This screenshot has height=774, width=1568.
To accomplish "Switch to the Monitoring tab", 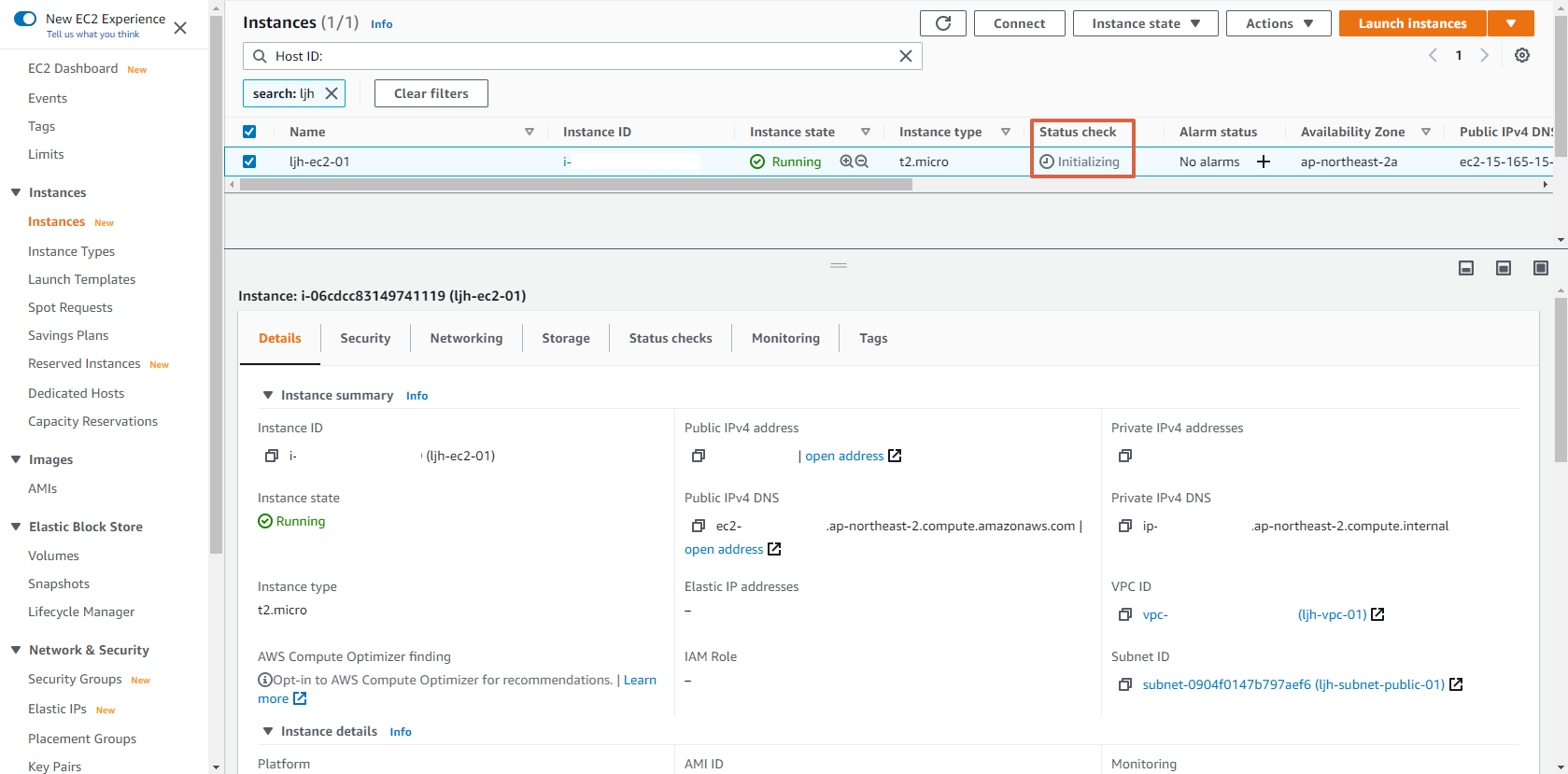I will 785,338.
